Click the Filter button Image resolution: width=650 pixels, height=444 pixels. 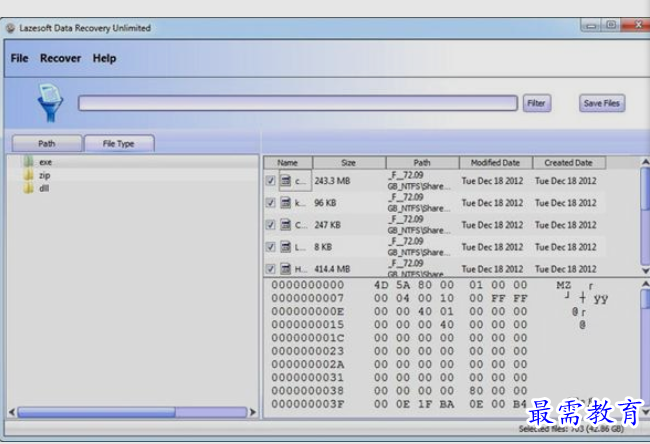pyautogui.click(x=536, y=103)
